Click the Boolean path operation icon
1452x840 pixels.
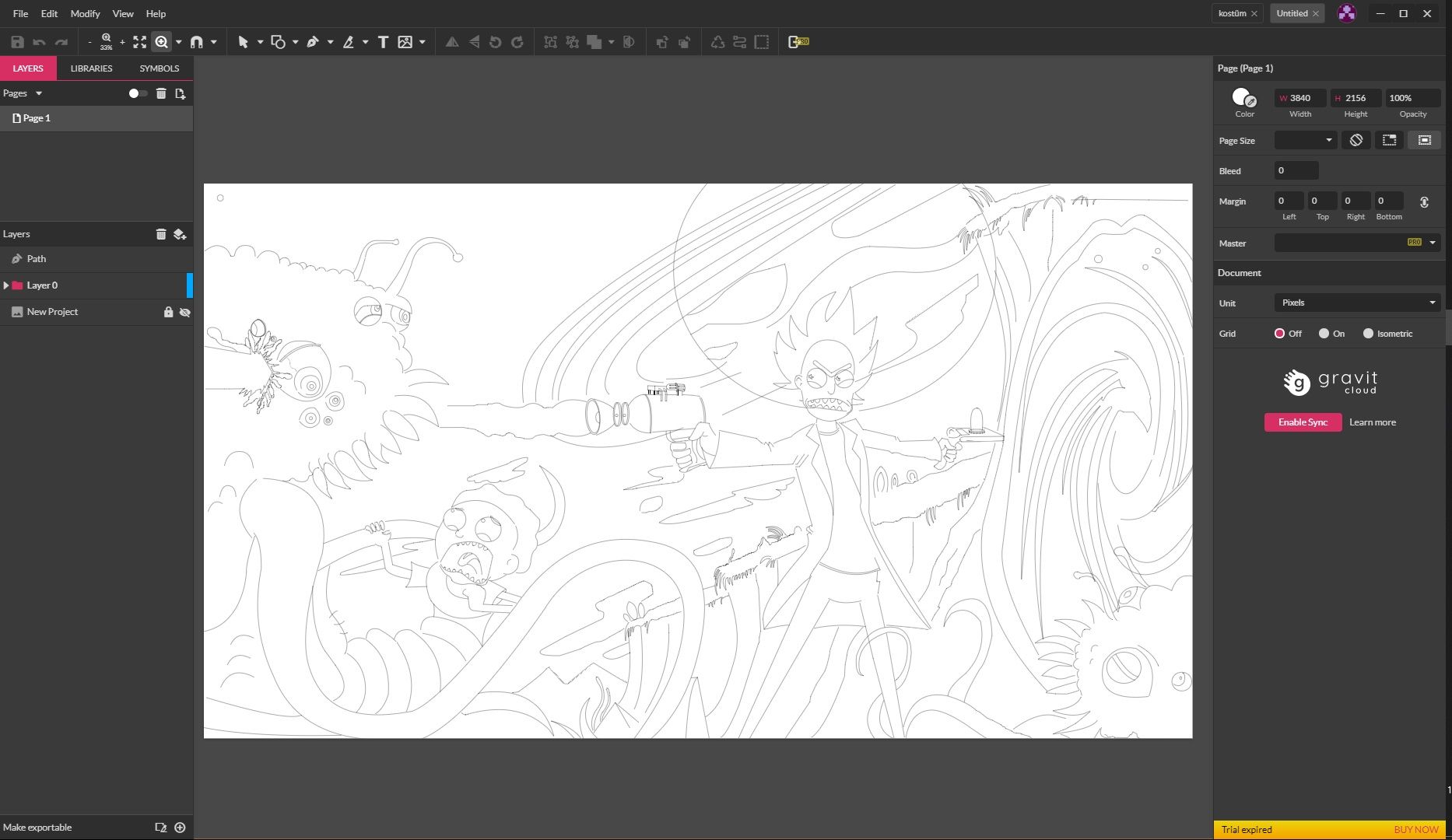pyautogui.click(x=594, y=42)
